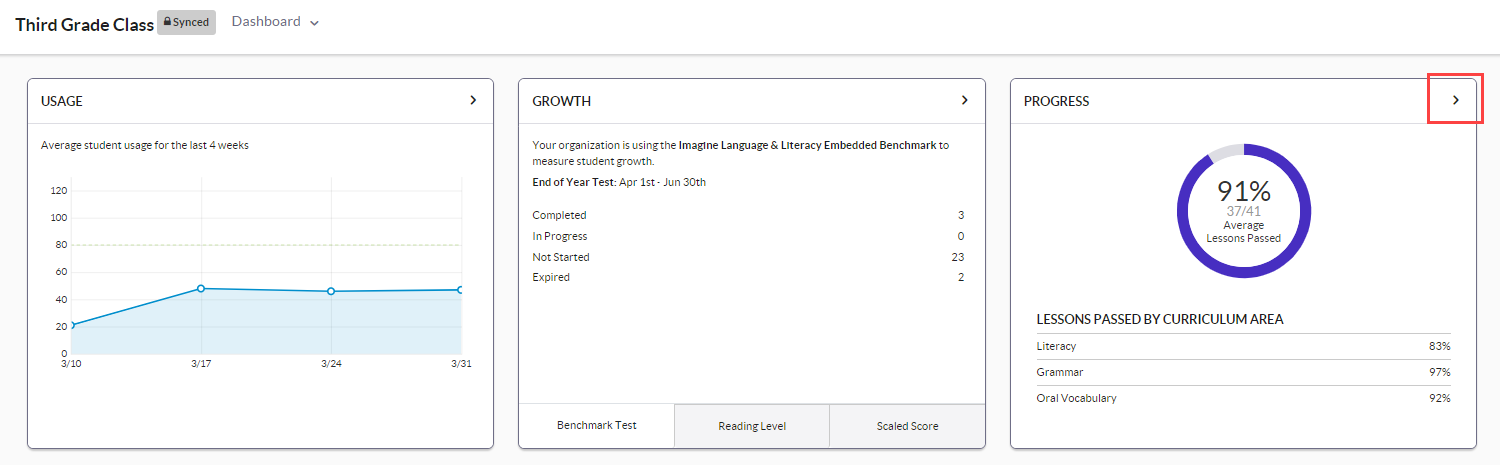Viewport: 1500px width, 465px height.
Task: Click the Third Grade Class title
Action: 84,23
